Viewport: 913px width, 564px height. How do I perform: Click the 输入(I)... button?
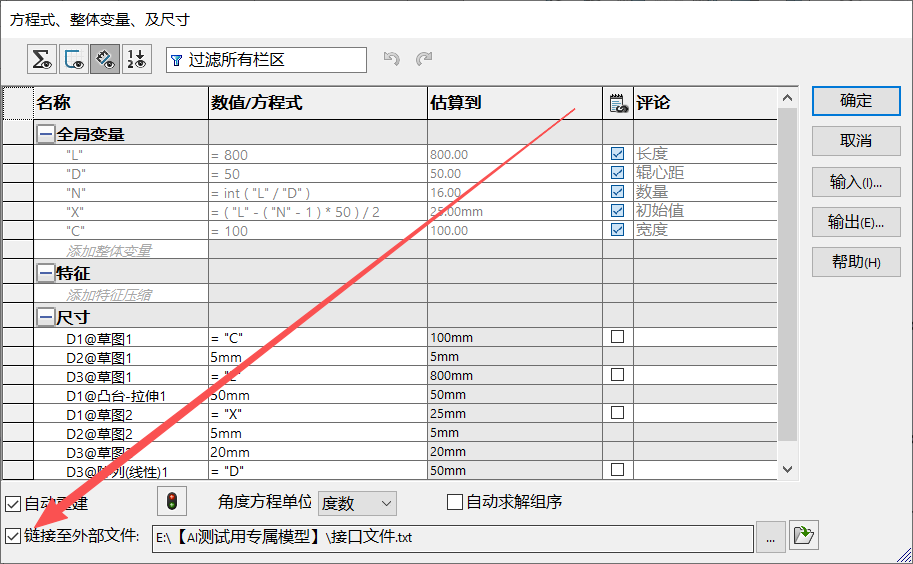tap(856, 182)
